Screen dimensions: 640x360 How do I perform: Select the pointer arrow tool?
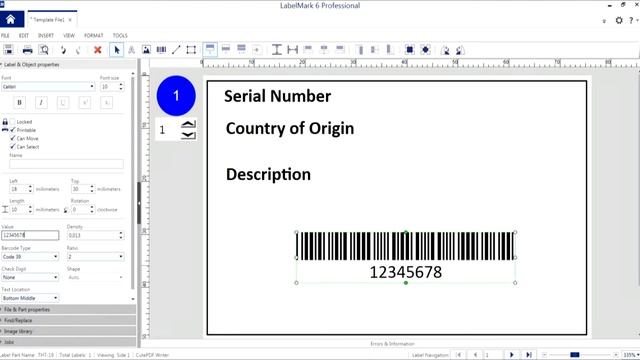pyautogui.click(x=117, y=50)
